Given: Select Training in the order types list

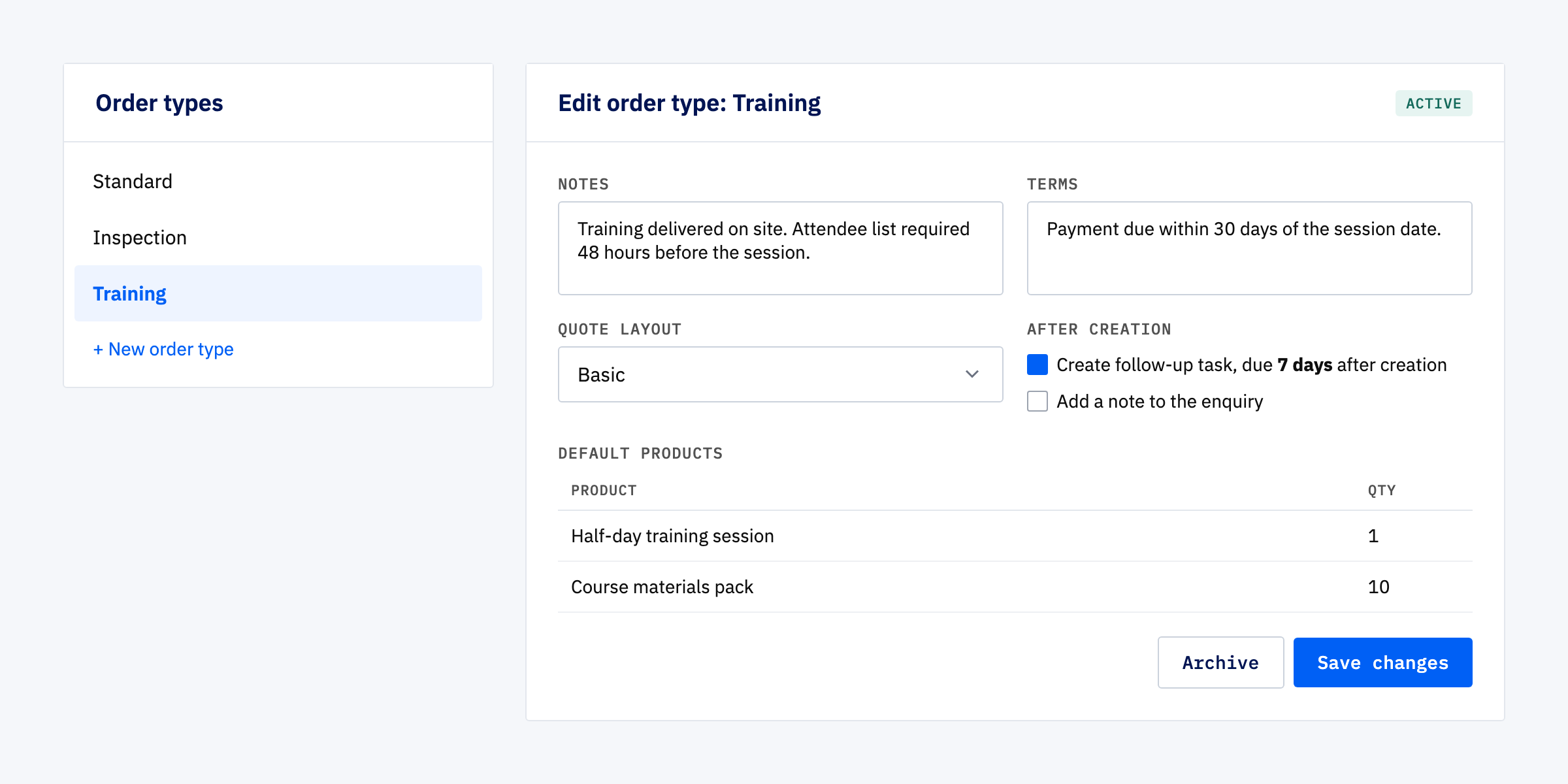Looking at the screenshot, I should coord(278,293).
